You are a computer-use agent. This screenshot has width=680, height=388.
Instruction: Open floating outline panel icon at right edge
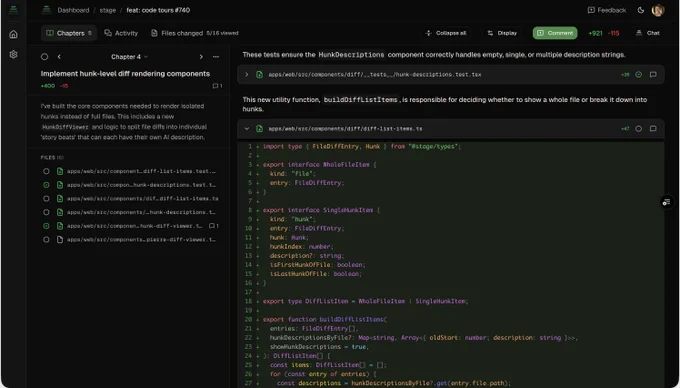[x=667, y=202]
